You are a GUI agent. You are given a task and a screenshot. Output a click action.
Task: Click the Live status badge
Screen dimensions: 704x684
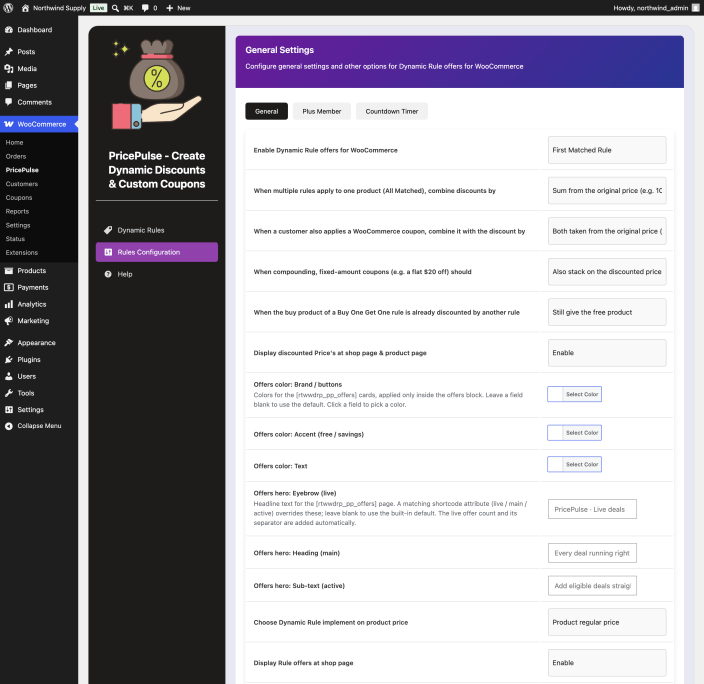(x=98, y=8)
